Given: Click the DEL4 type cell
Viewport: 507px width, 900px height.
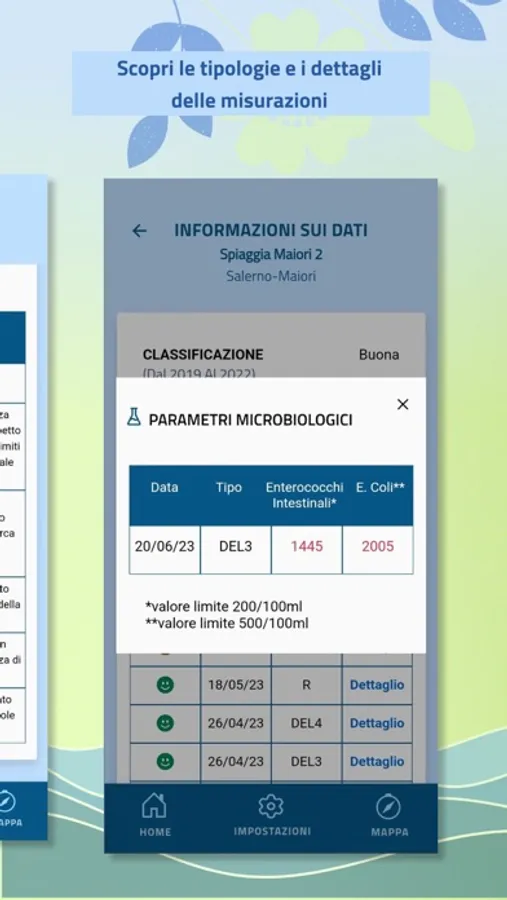Looking at the screenshot, I should click(306, 723).
